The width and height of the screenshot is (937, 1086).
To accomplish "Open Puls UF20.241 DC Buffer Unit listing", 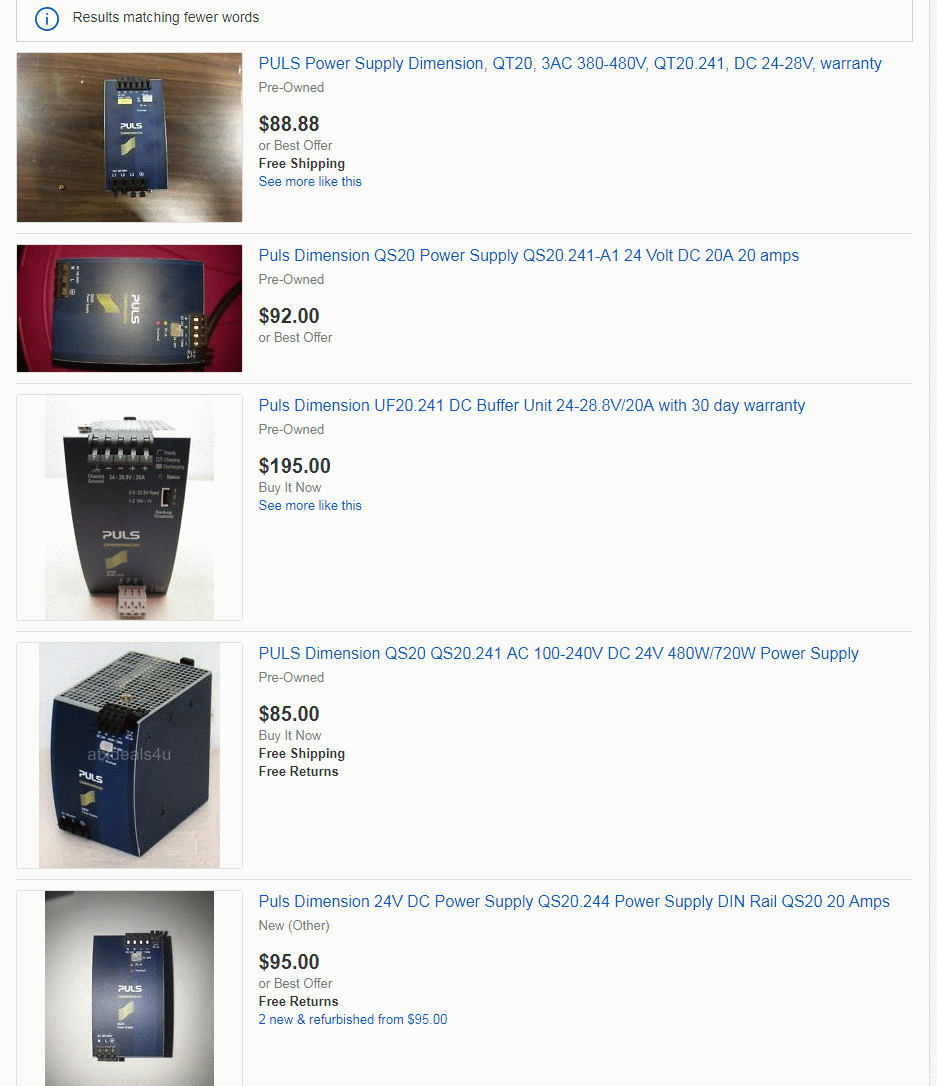I will click(532, 405).
